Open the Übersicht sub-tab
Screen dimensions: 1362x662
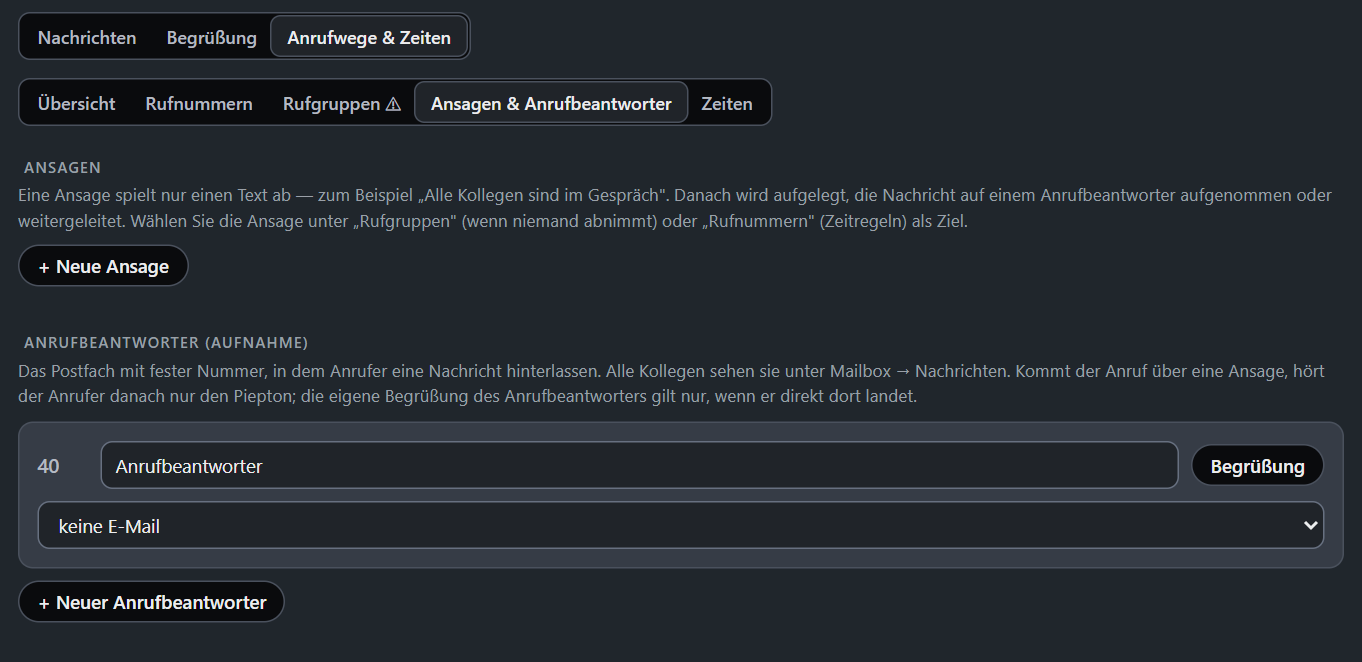click(x=77, y=103)
